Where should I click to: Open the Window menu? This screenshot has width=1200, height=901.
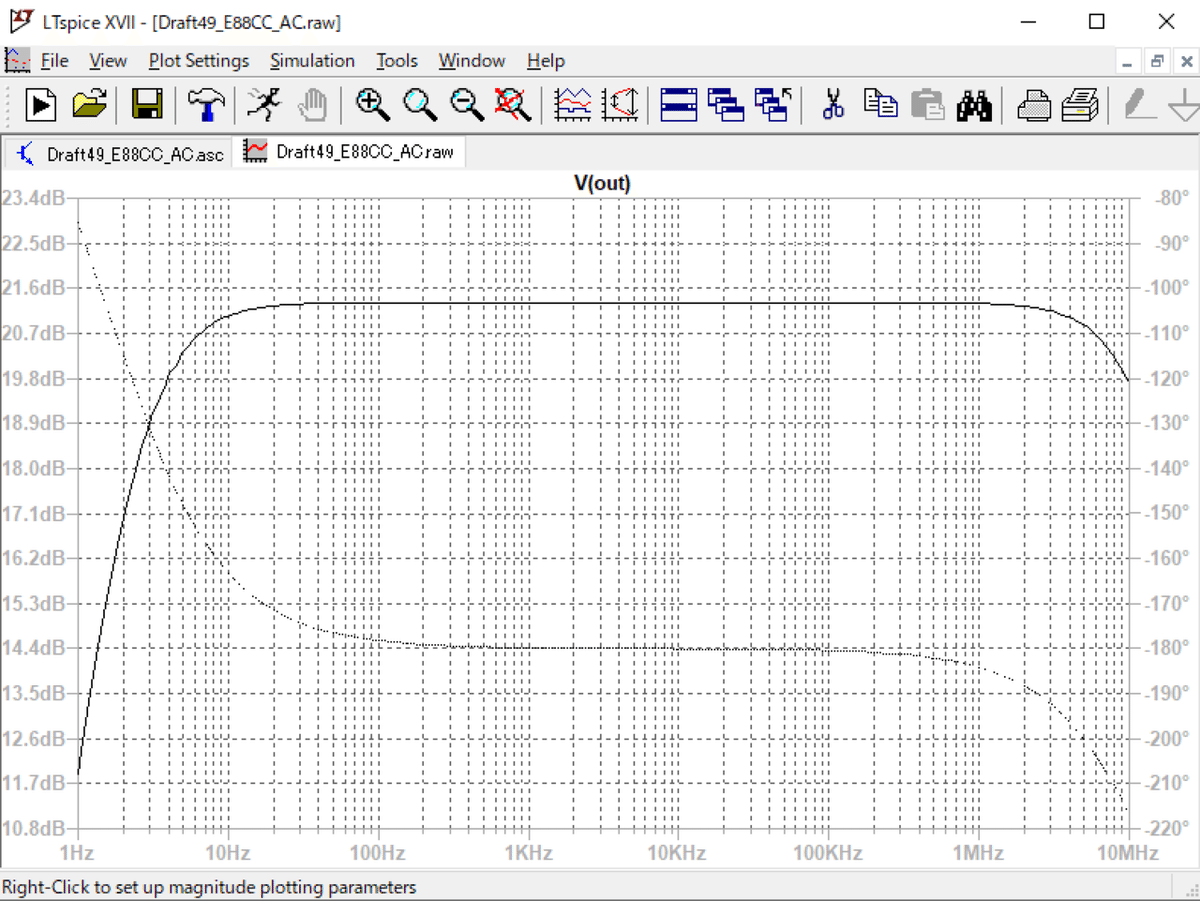472,61
